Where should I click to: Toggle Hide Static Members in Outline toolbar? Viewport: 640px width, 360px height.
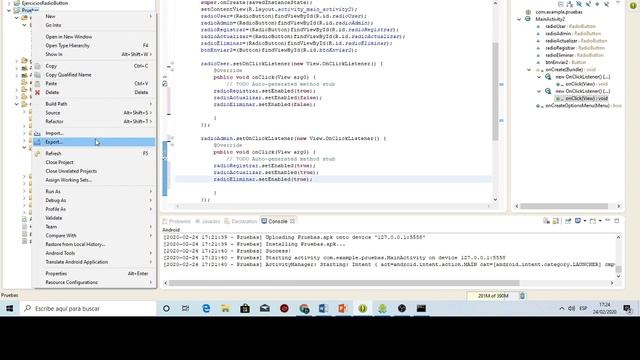[588, 4]
